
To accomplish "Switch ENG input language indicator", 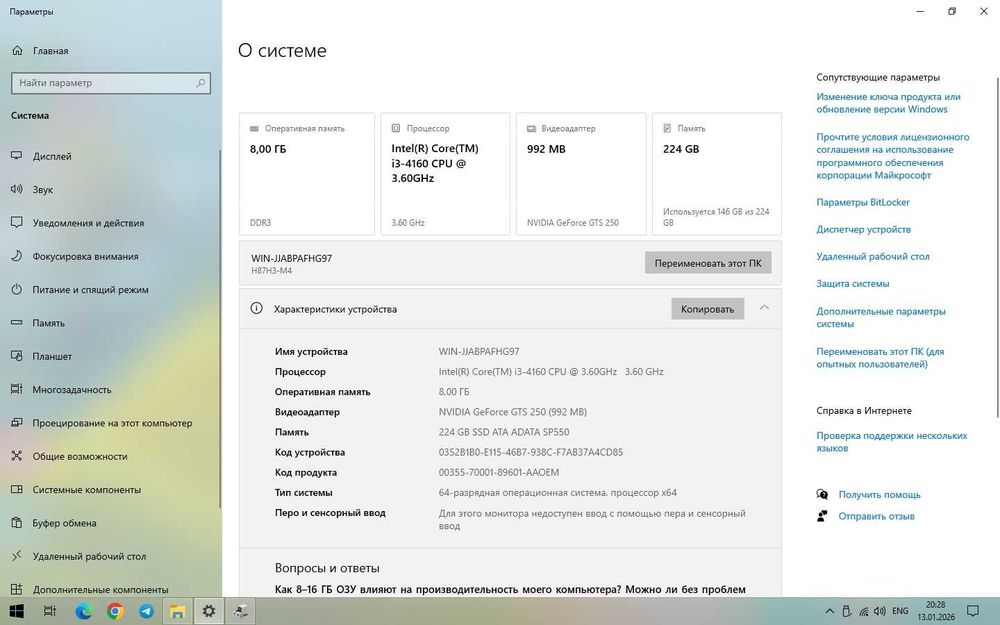I will click(900, 611).
